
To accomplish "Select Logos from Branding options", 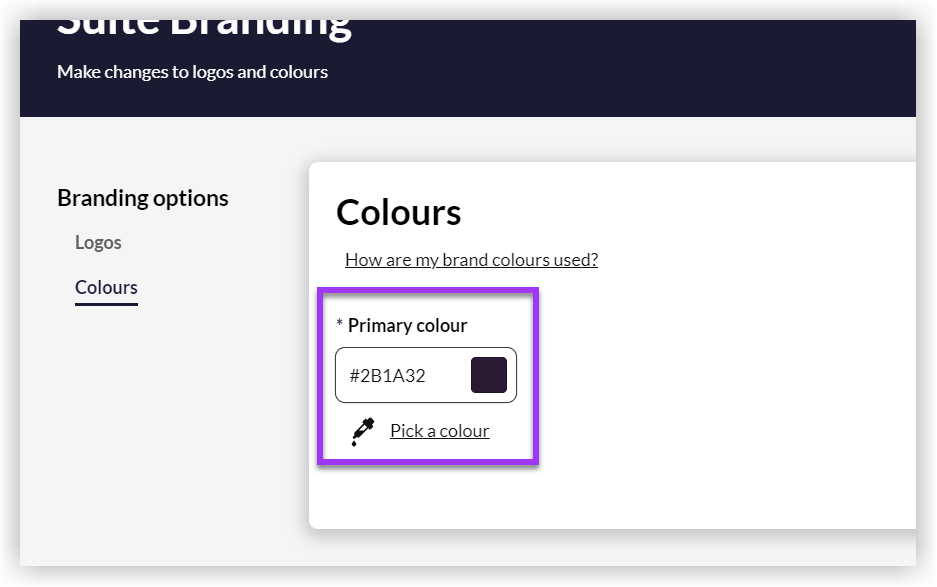I will pos(97,242).
